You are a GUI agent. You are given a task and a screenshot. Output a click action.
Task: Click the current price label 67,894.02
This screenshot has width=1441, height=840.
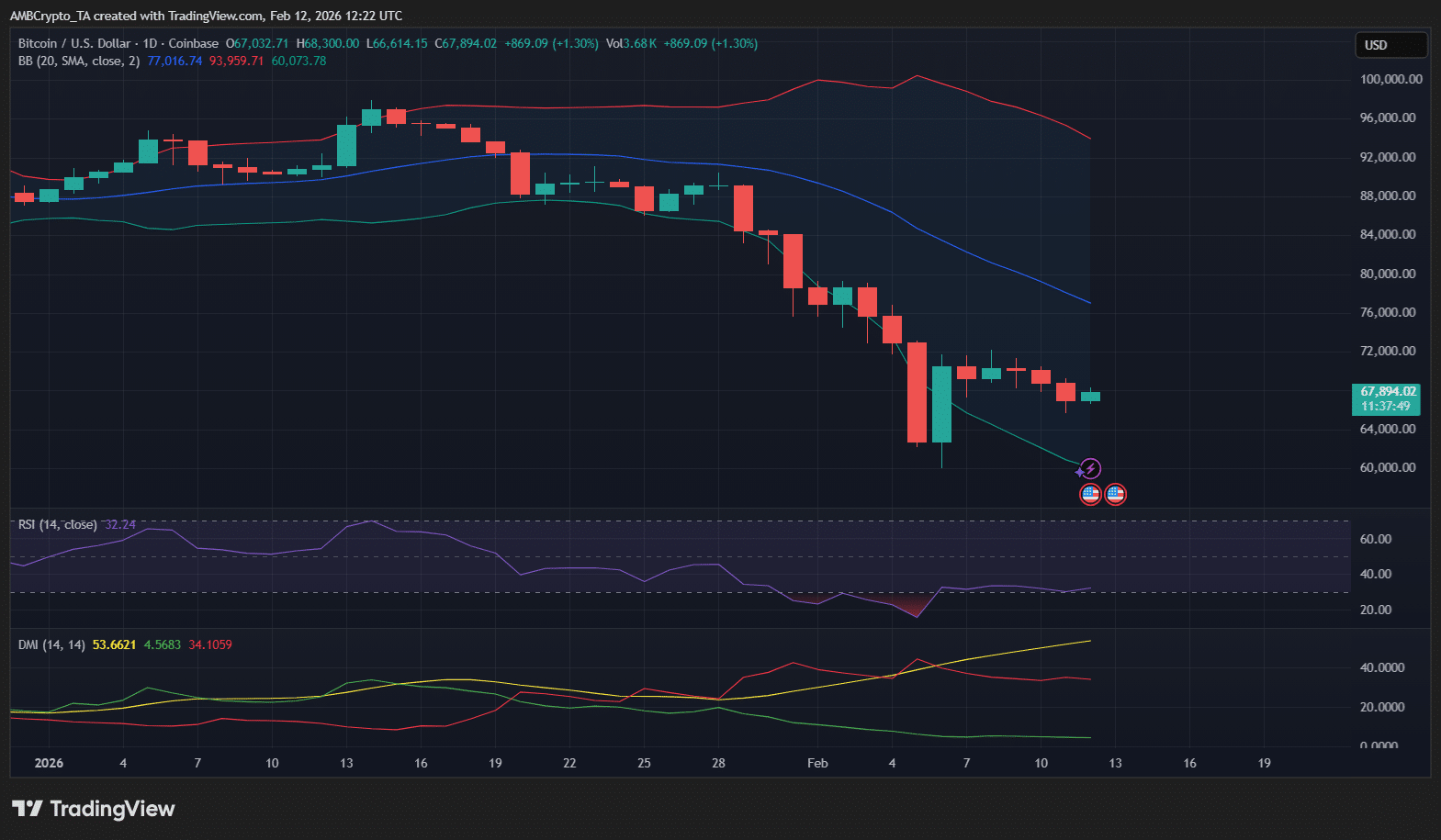[1387, 392]
